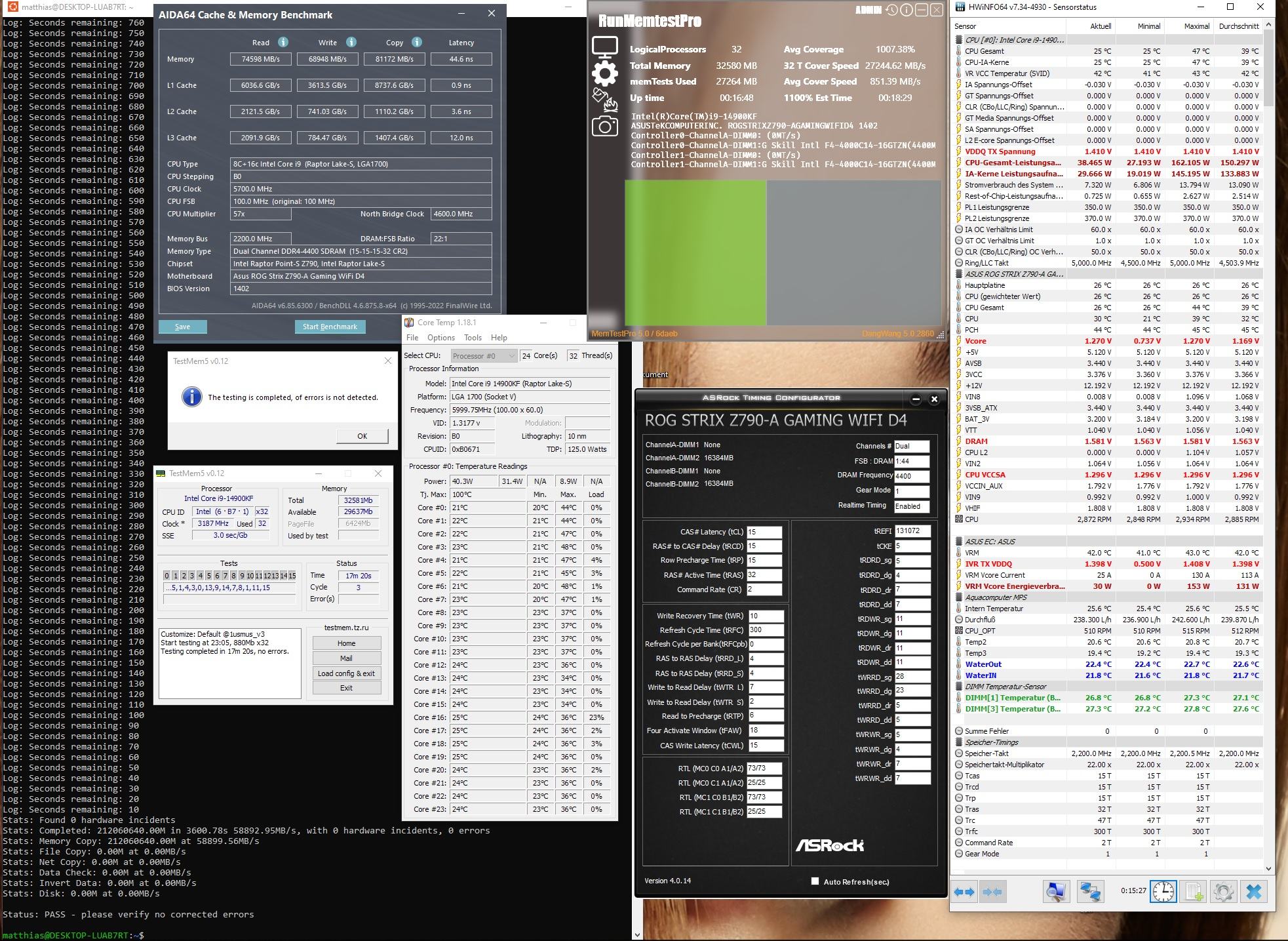Click the ASRock logo in Timing Configurator
The height and width of the screenshot is (941, 1288).
click(x=830, y=845)
